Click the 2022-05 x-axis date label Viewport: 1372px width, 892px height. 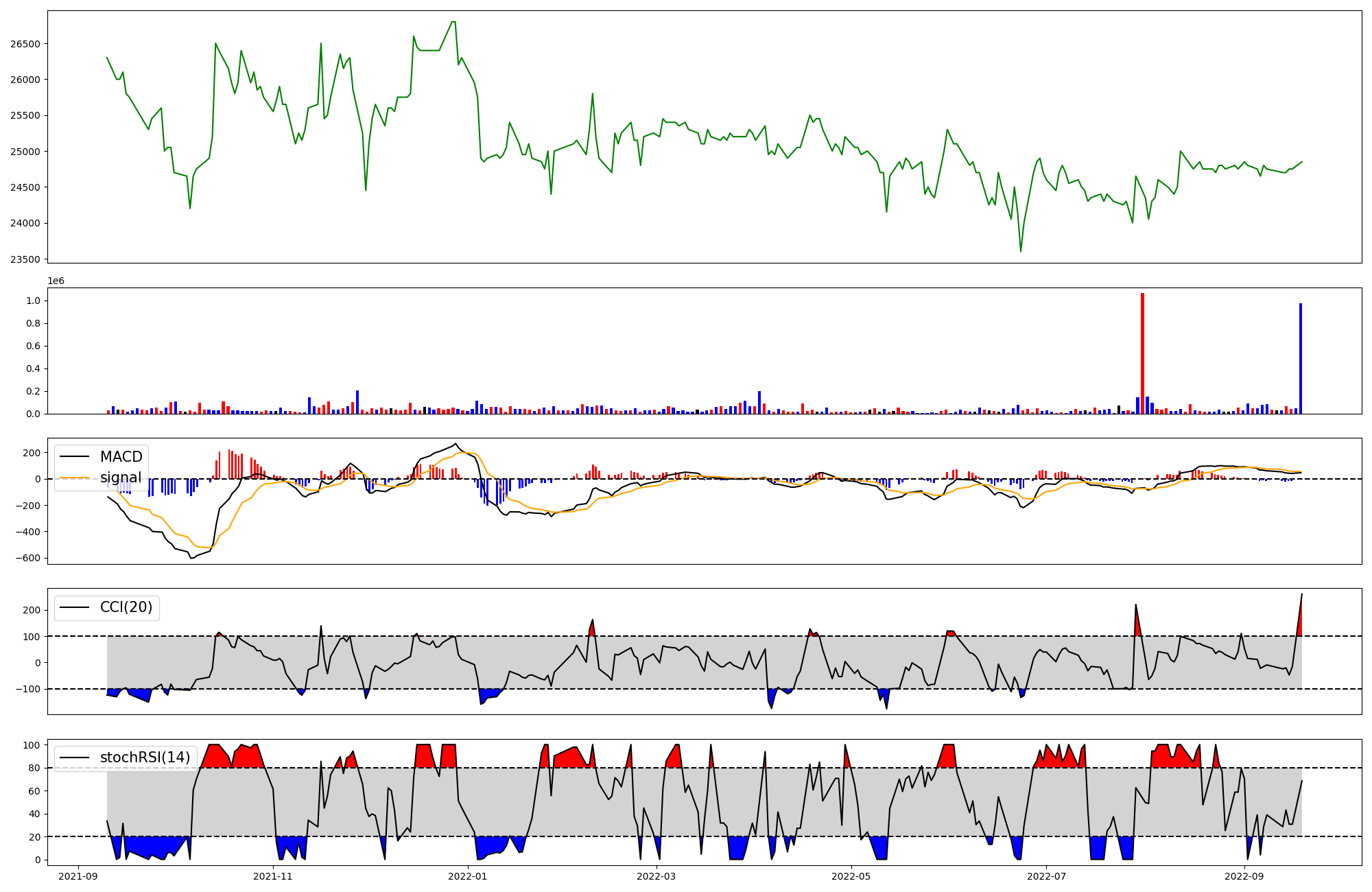[851, 876]
